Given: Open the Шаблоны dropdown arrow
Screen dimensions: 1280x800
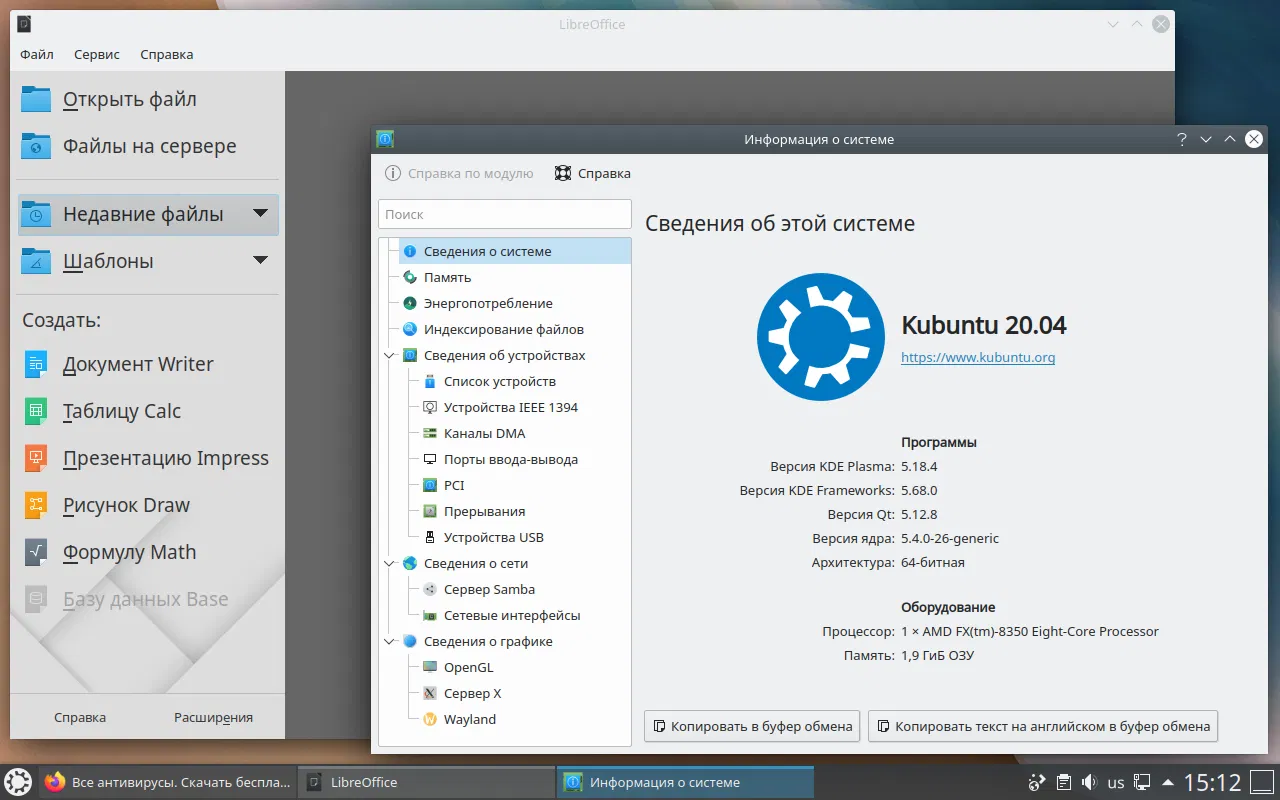Looking at the screenshot, I should click(x=260, y=260).
